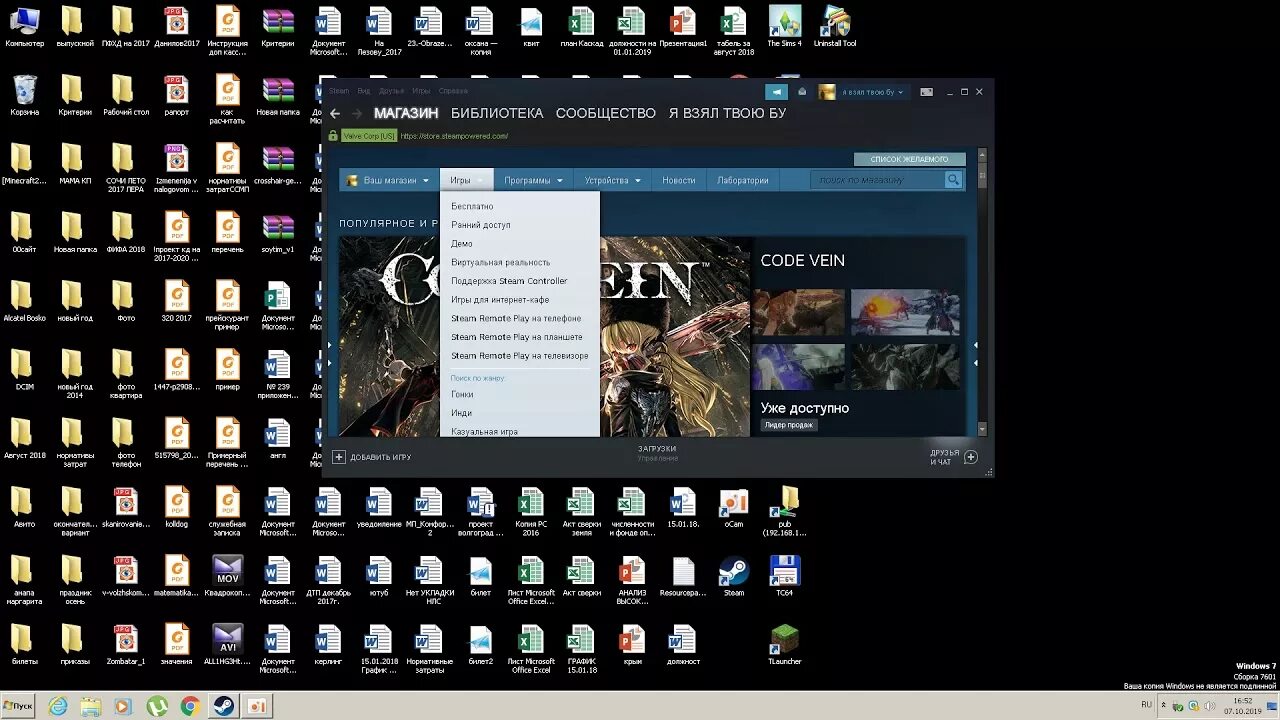
Task: Click the Steam forward navigation arrow
Action: coord(357,113)
